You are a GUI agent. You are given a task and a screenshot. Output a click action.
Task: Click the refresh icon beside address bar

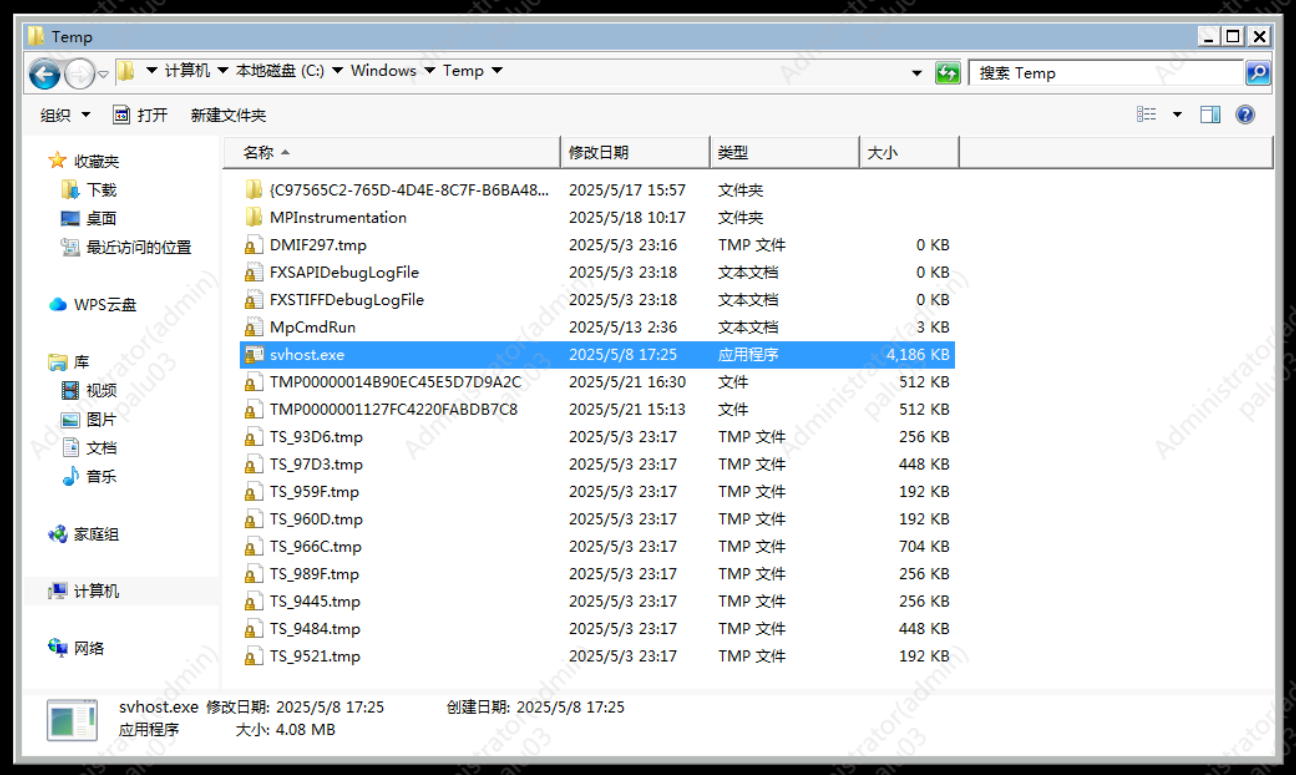pos(947,73)
